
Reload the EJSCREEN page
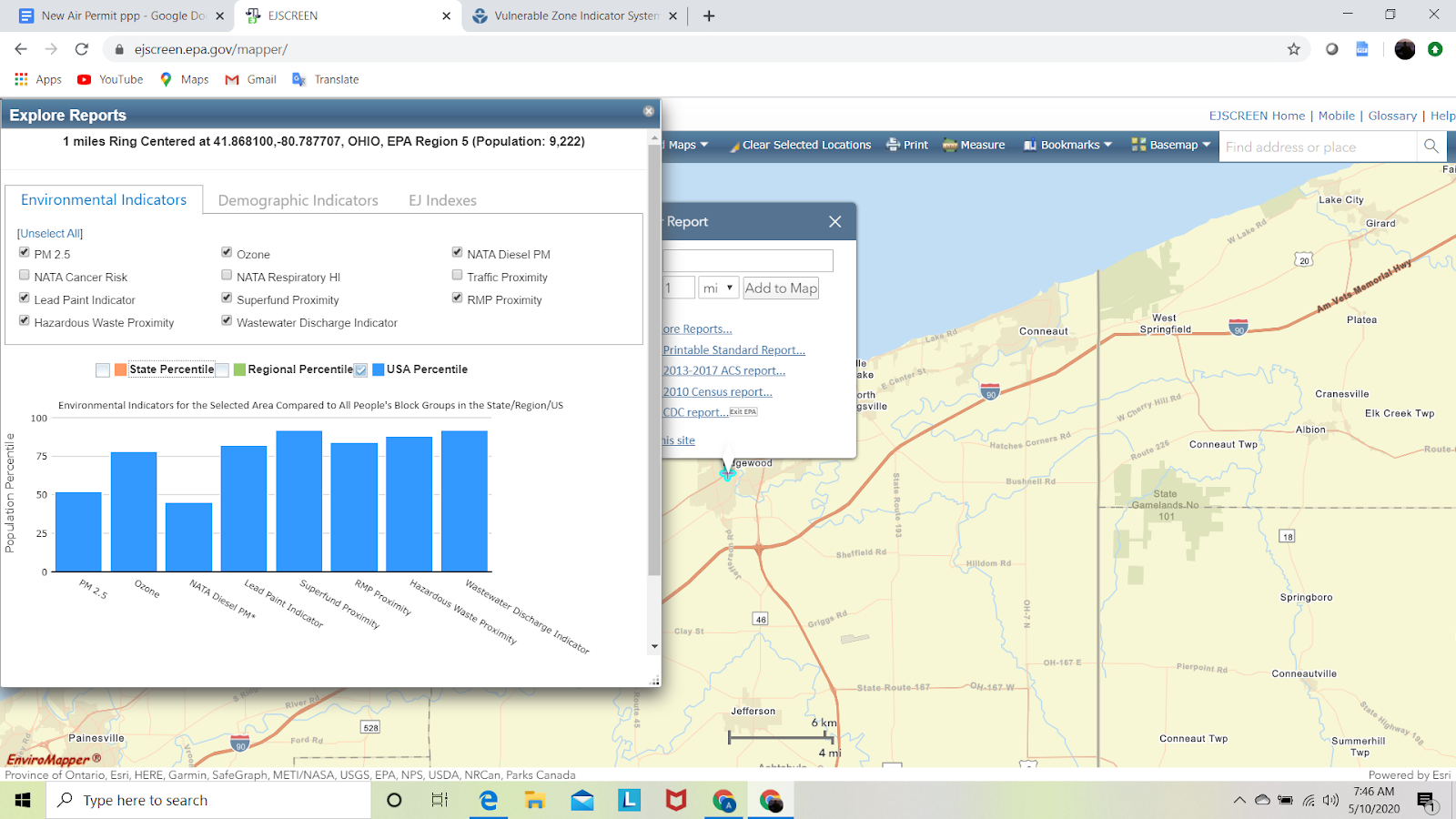click(x=82, y=49)
